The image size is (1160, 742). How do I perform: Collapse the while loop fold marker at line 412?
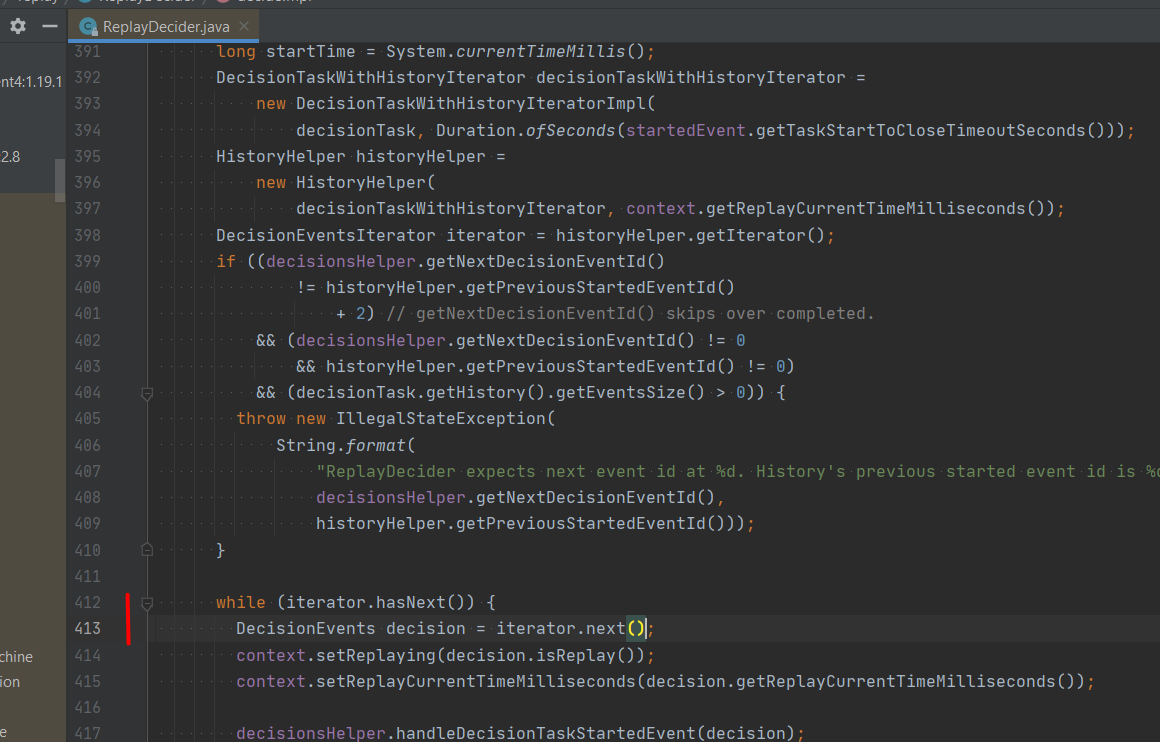click(x=146, y=604)
